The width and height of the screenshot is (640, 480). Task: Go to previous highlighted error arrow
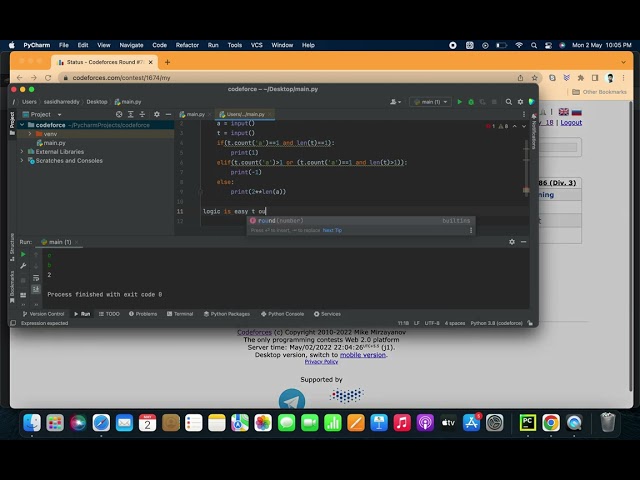tap(515, 126)
